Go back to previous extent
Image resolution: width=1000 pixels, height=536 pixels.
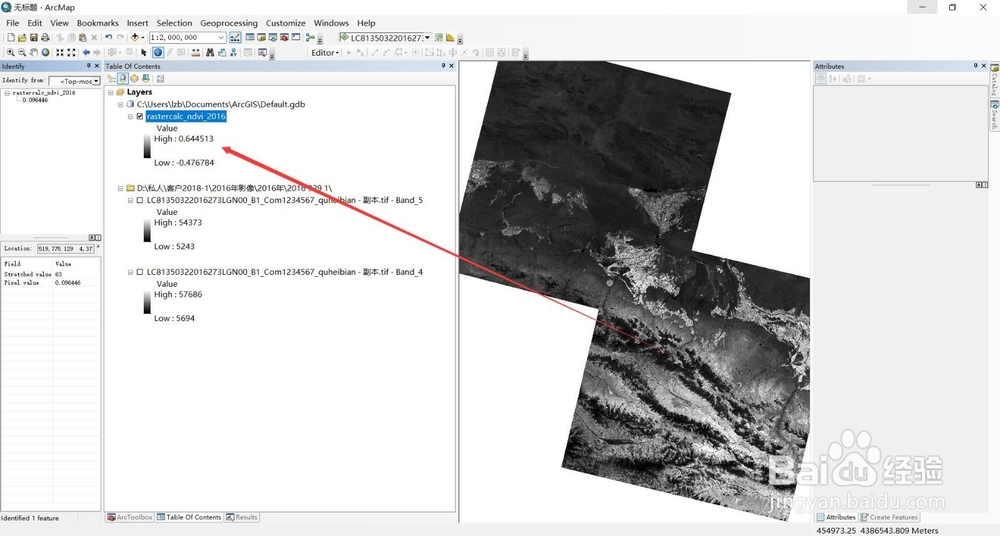86,52
